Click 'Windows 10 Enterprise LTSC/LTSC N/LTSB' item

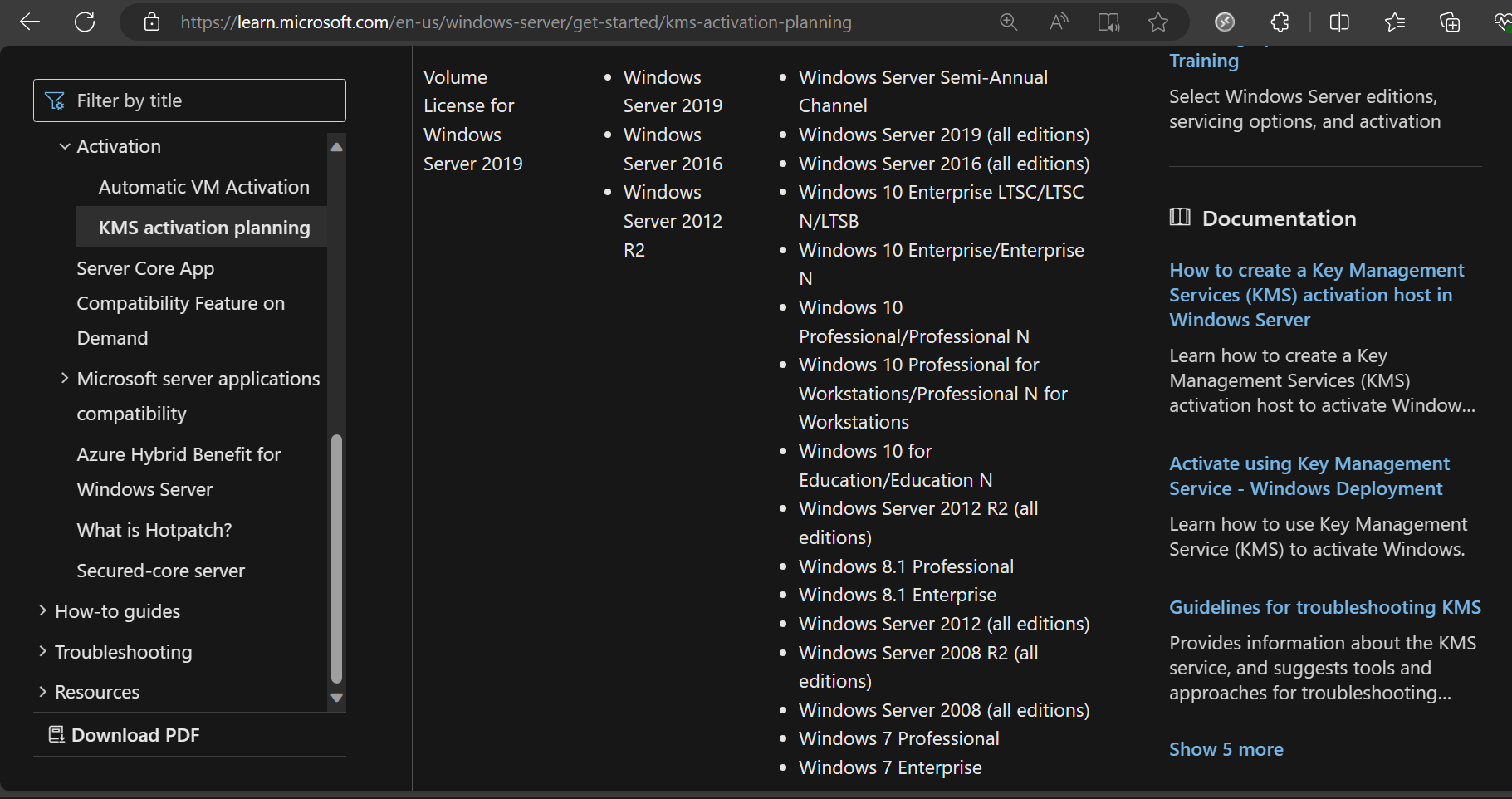click(942, 207)
